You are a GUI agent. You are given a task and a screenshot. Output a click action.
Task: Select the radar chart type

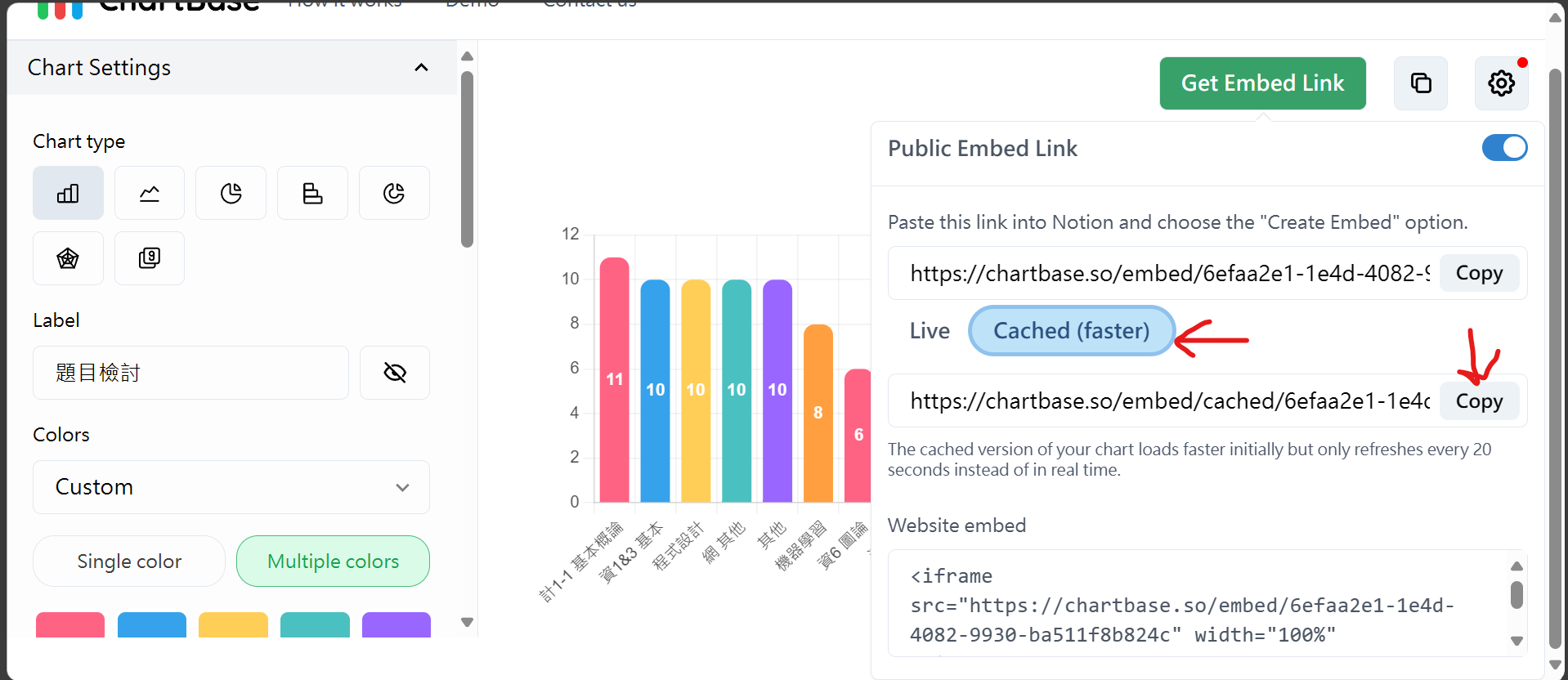tap(68, 258)
